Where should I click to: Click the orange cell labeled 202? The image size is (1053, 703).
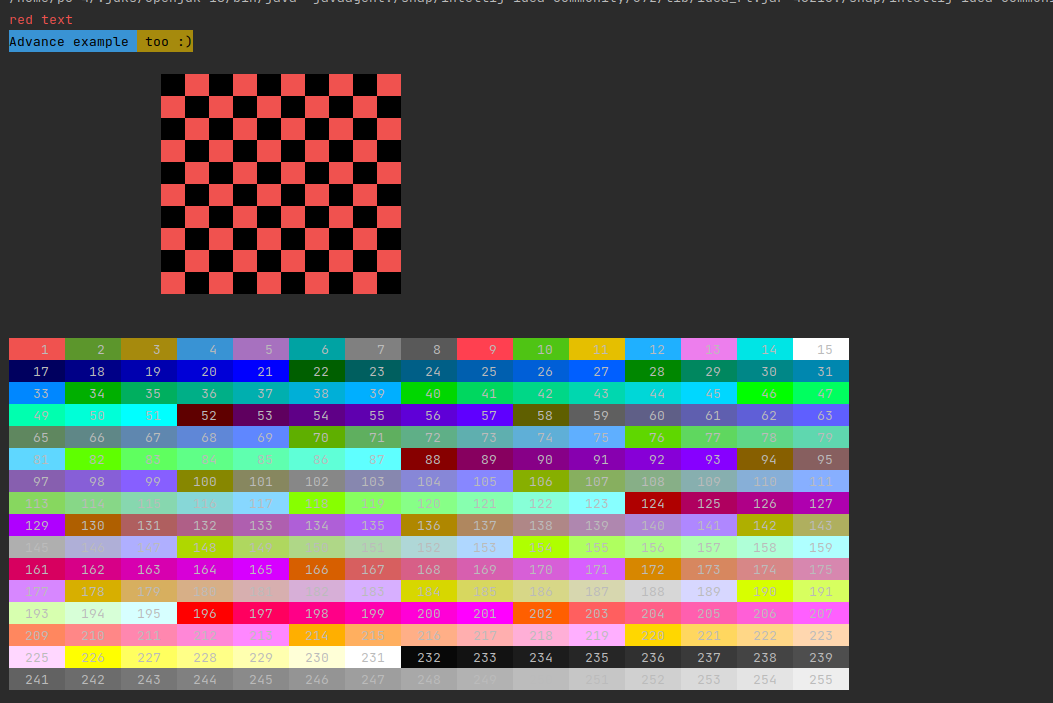[541, 614]
